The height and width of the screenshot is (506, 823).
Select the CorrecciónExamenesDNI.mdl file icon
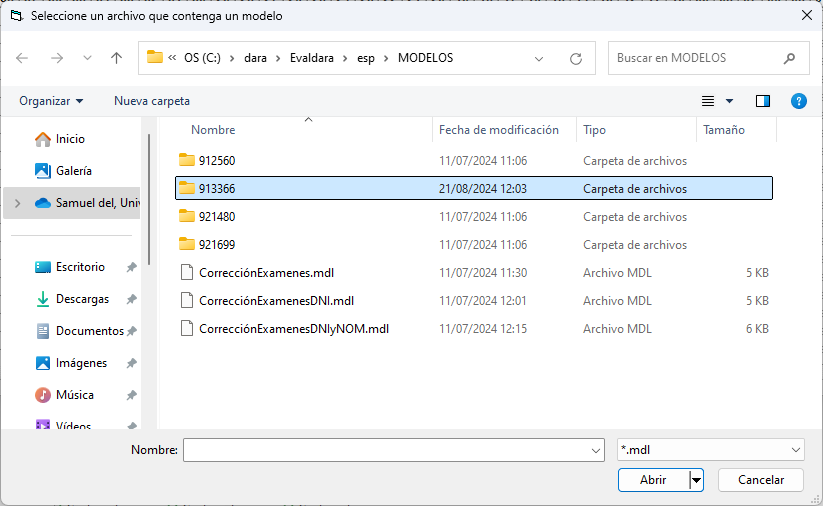[186, 300]
